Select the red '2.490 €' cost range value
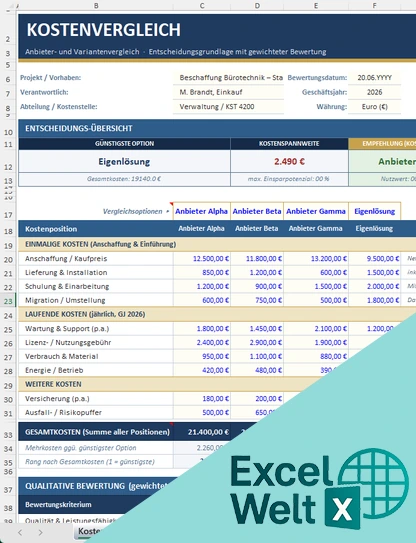Image resolution: width=416 pixels, height=543 pixels. click(289, 161)
